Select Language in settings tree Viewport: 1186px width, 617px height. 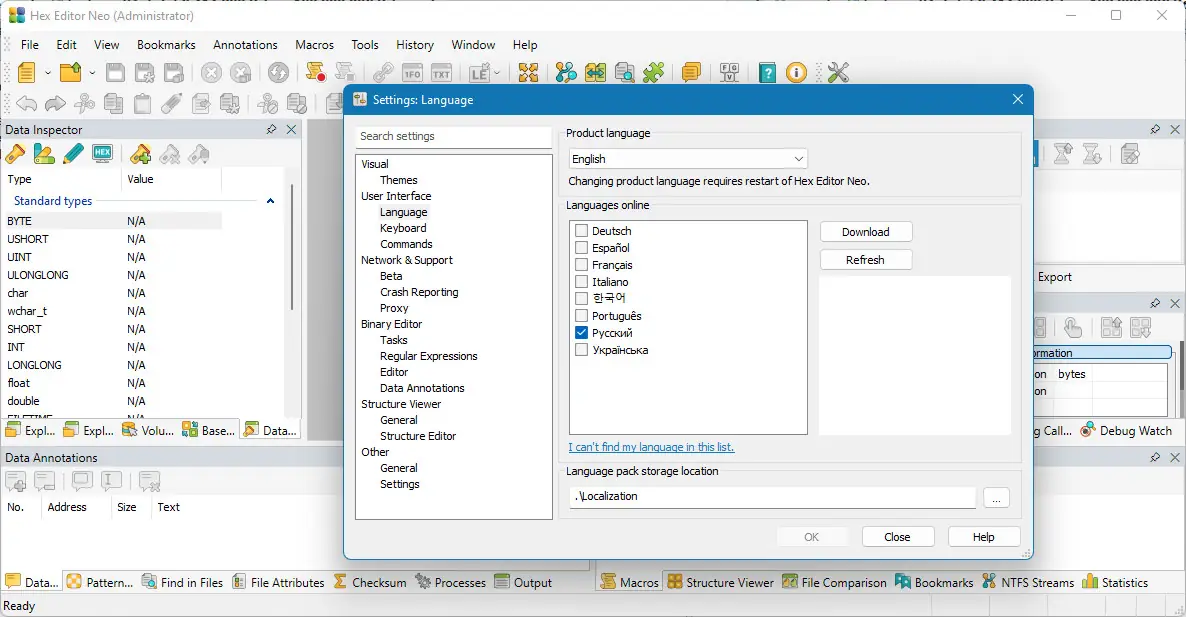403,212
